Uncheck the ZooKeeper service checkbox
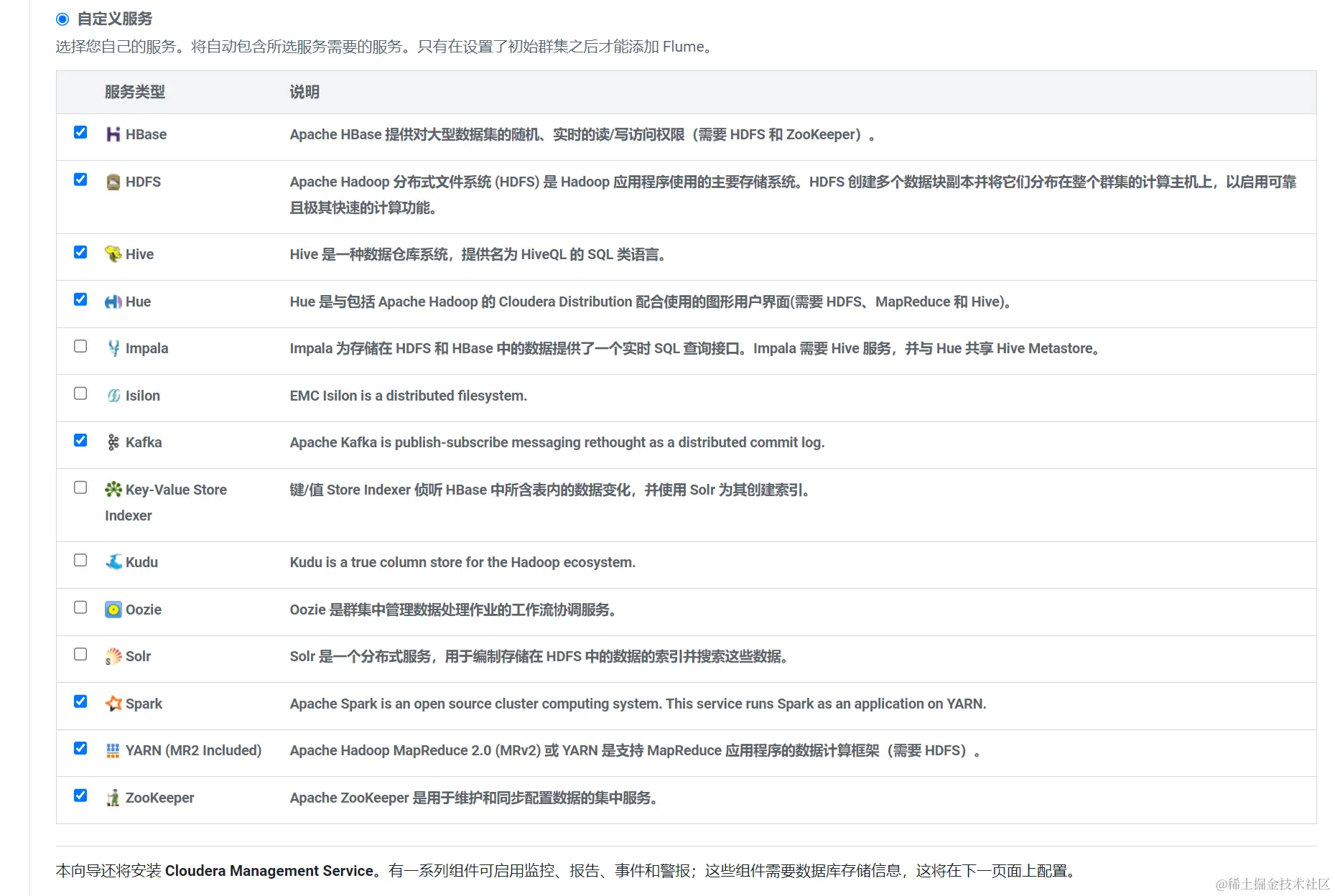This screenshot has height=896, width=1335. point(80,795)
